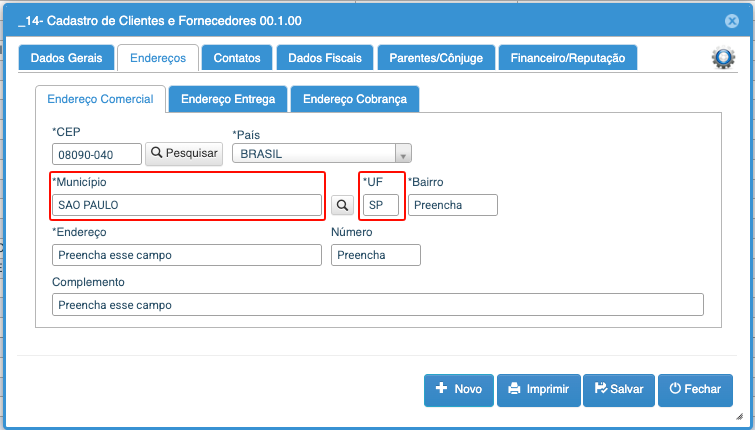The height and width of the screenshot is (430, 755).
Task: Select the Dados Fiscais tab
Action: coord(325,58)
